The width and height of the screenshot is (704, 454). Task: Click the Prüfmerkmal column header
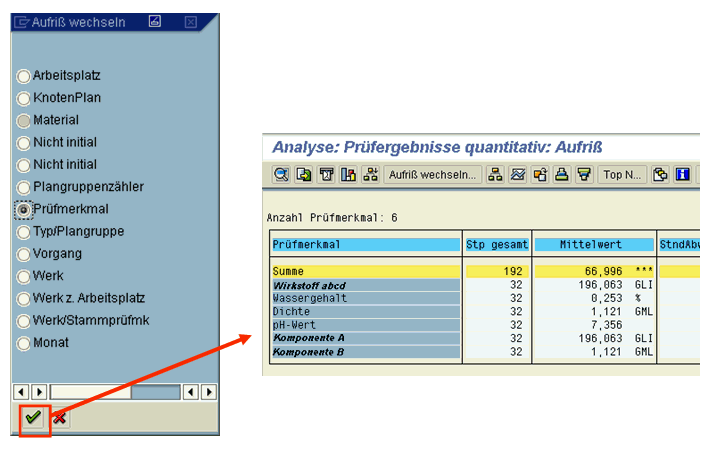(366, 245)
